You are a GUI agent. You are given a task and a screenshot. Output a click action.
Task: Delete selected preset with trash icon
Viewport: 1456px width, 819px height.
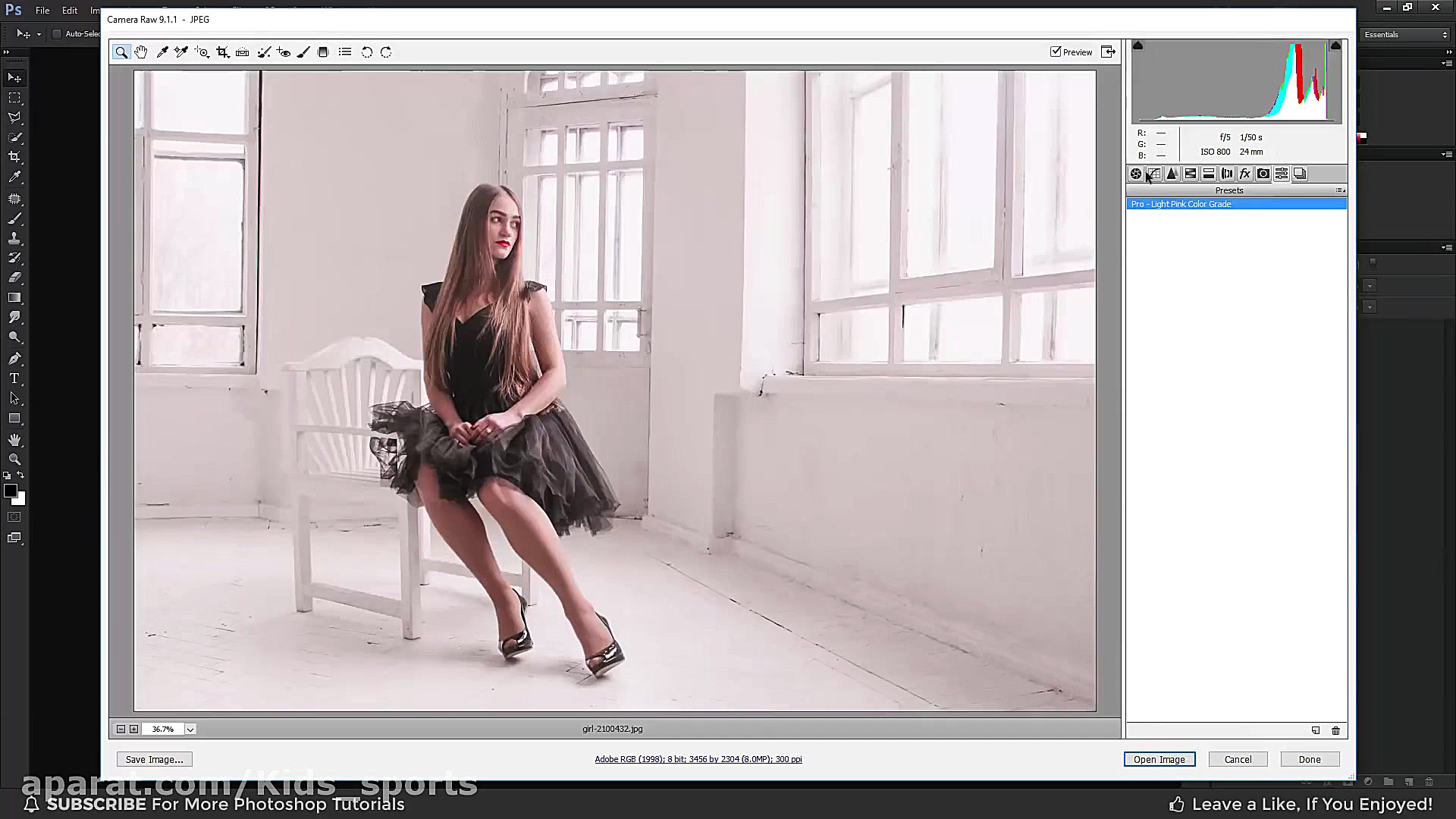1335,731
